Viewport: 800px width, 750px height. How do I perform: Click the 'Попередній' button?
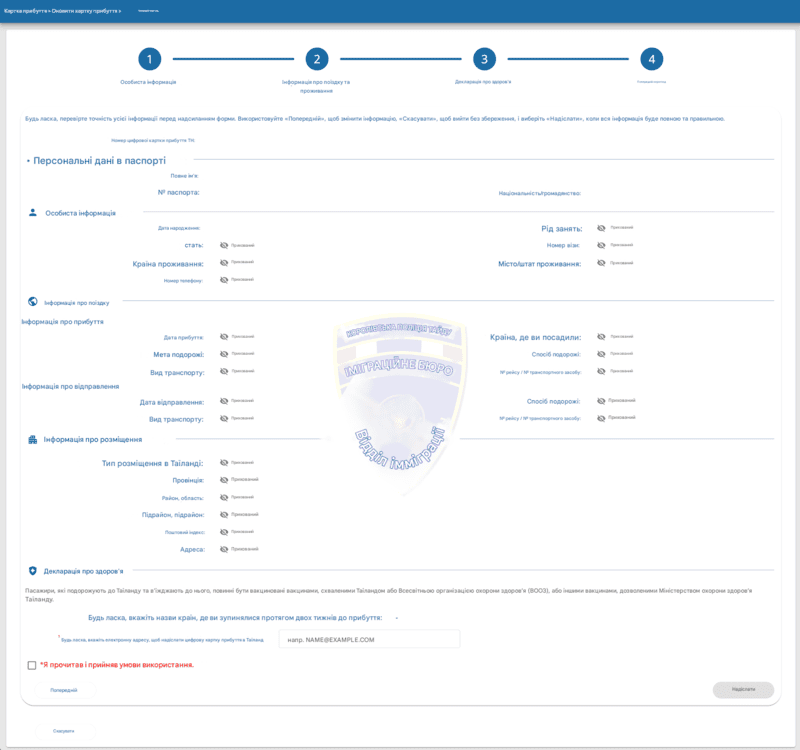pyautogui.click(x=64, y=690)
